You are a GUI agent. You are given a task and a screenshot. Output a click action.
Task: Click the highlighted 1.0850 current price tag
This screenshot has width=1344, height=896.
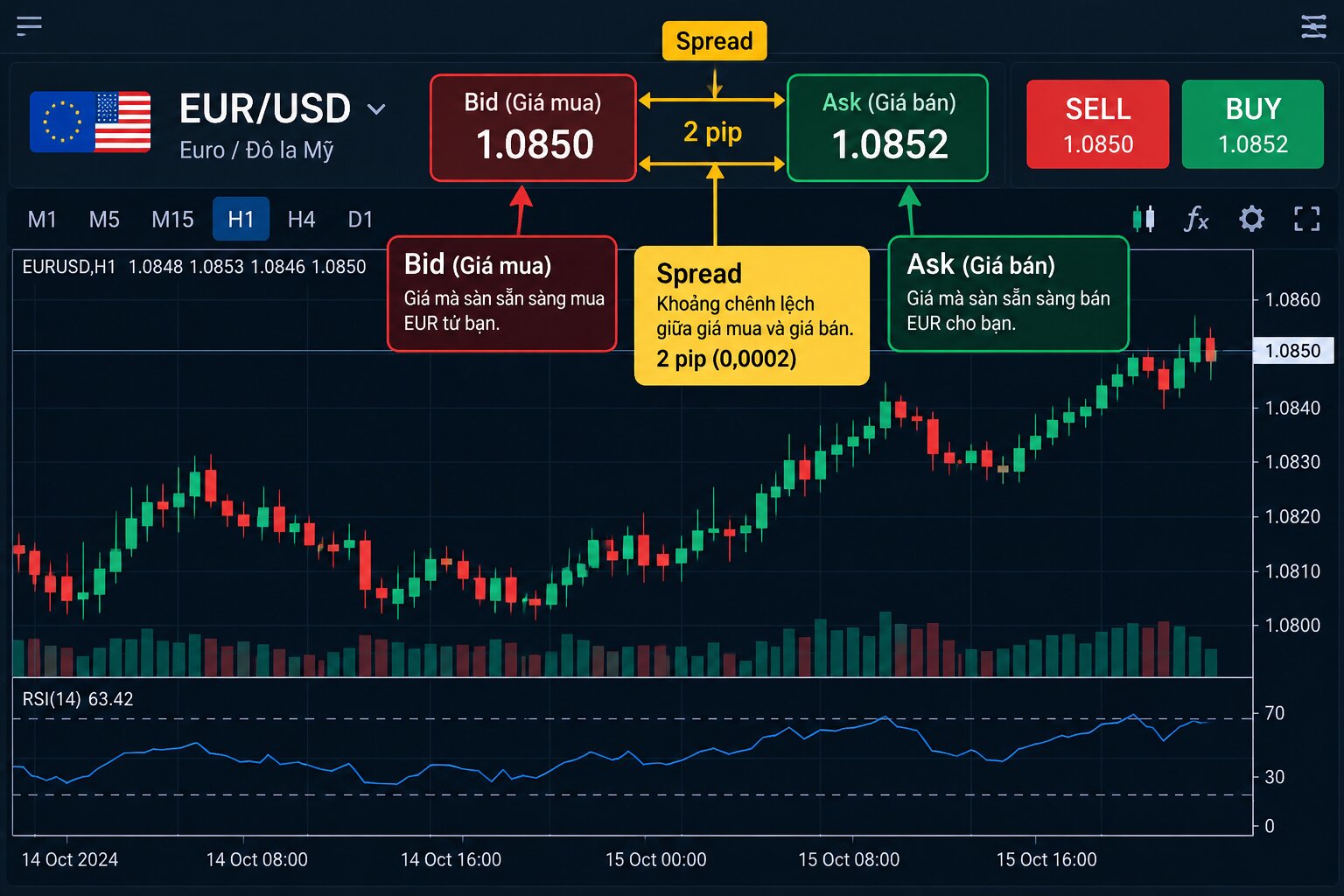[1293, 351]
